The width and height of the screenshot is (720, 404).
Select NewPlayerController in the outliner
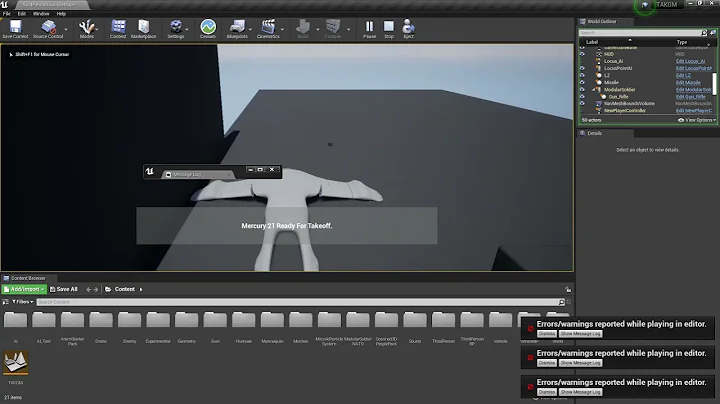tap(624, 111)
